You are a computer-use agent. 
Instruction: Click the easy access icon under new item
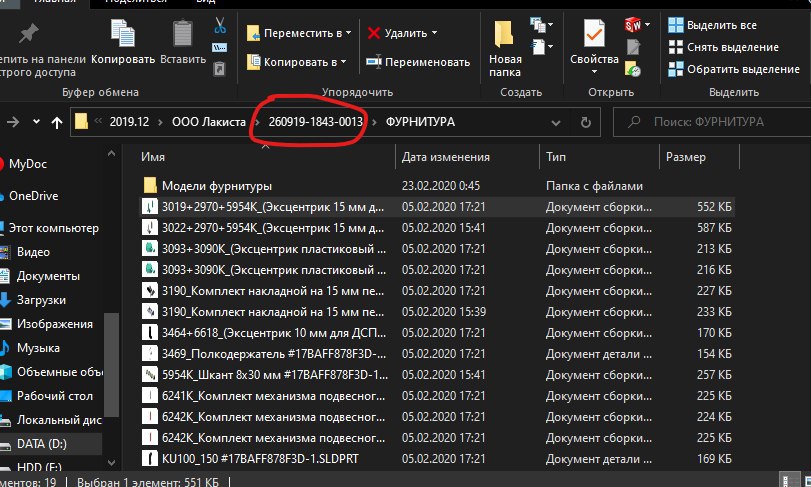[538, 47]
